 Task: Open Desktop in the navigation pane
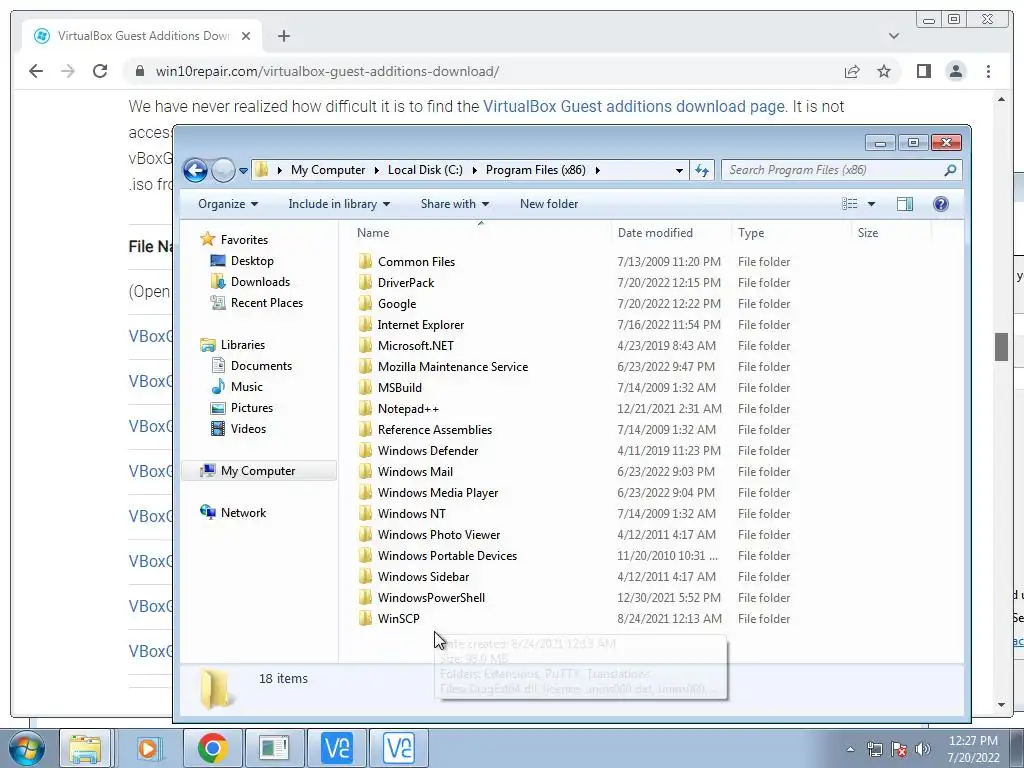[x=252, y=261]
